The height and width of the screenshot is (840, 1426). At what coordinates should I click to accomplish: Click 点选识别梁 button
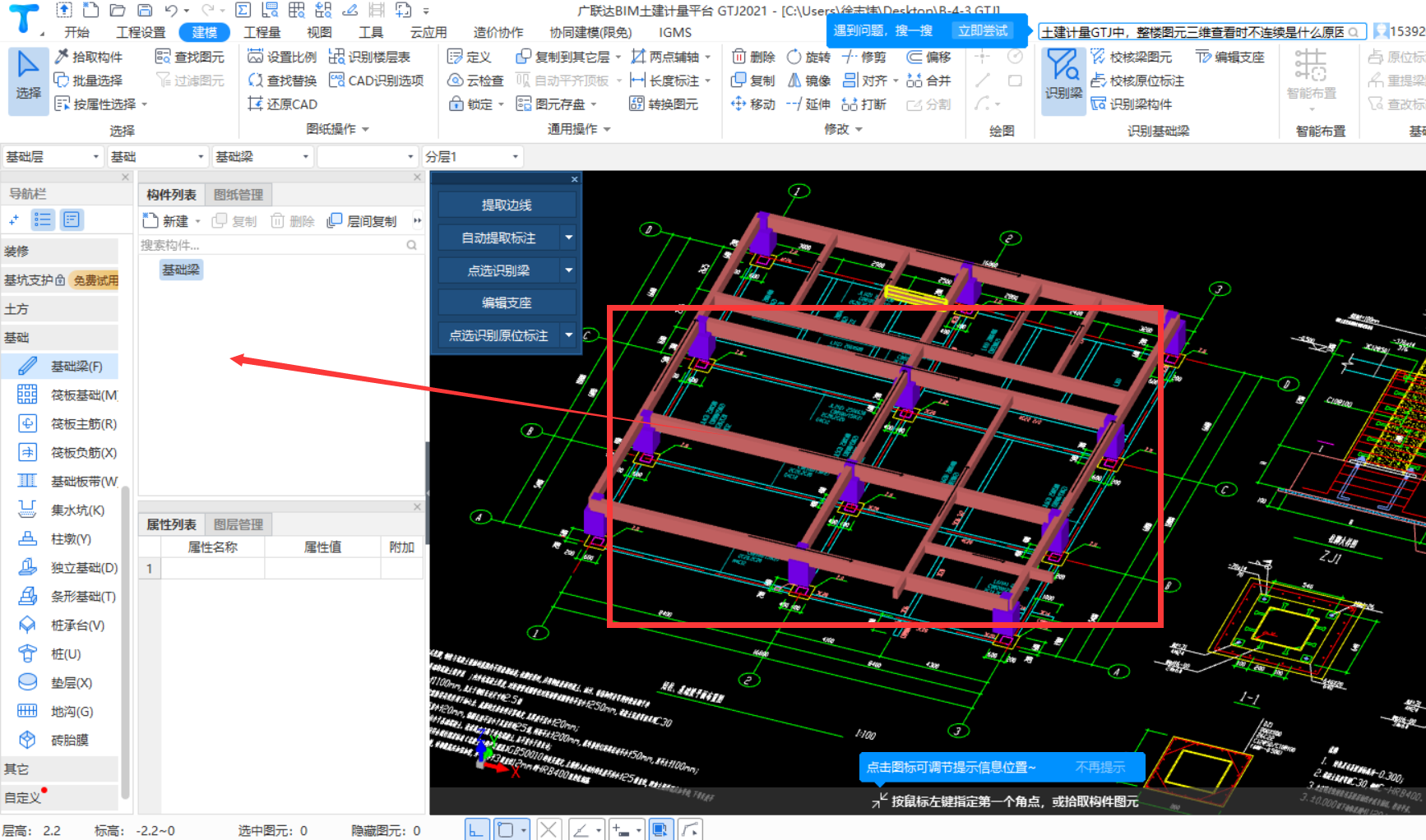pos(499,270)
